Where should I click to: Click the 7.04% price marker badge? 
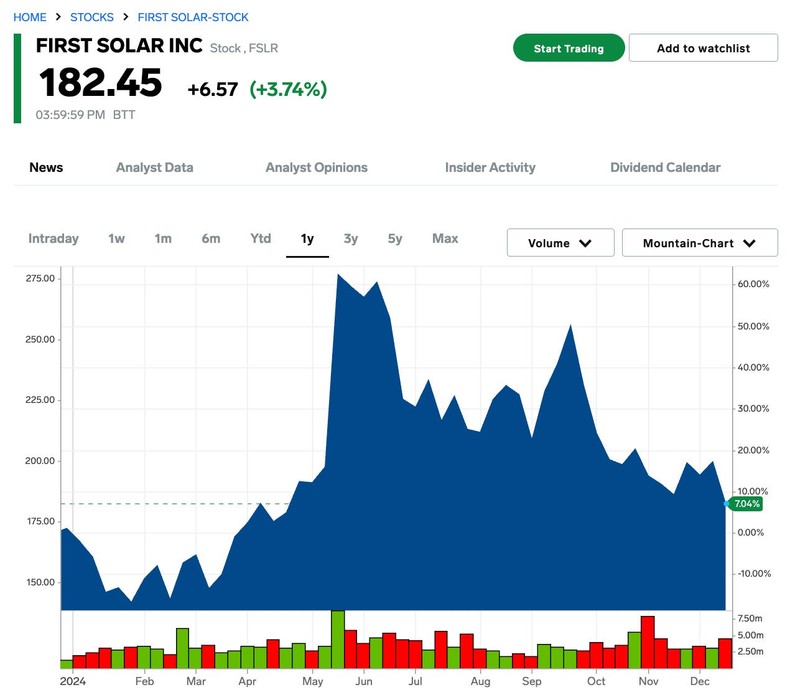[746, 503]
